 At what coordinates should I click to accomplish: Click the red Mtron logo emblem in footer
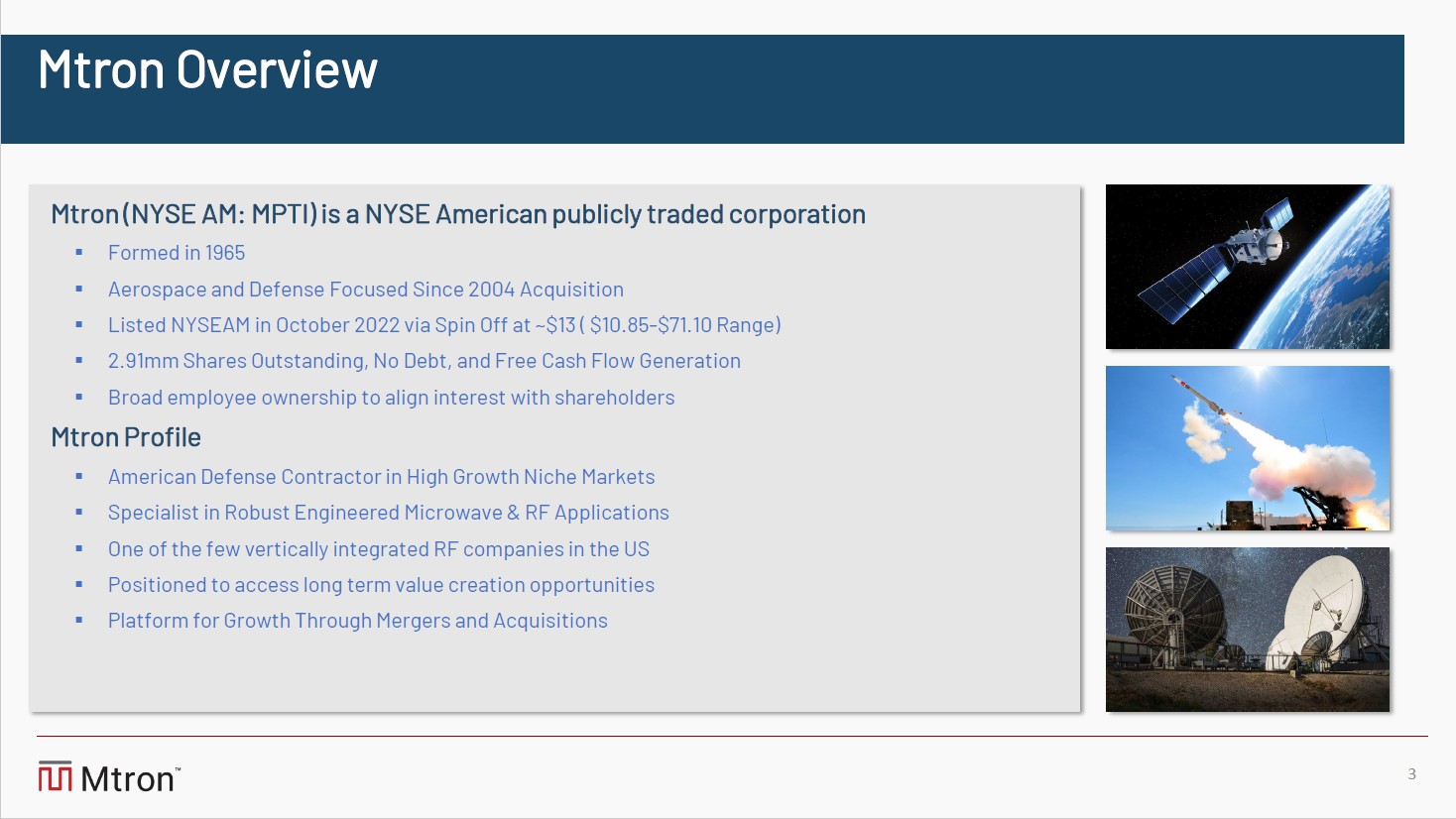coord(56,777)
